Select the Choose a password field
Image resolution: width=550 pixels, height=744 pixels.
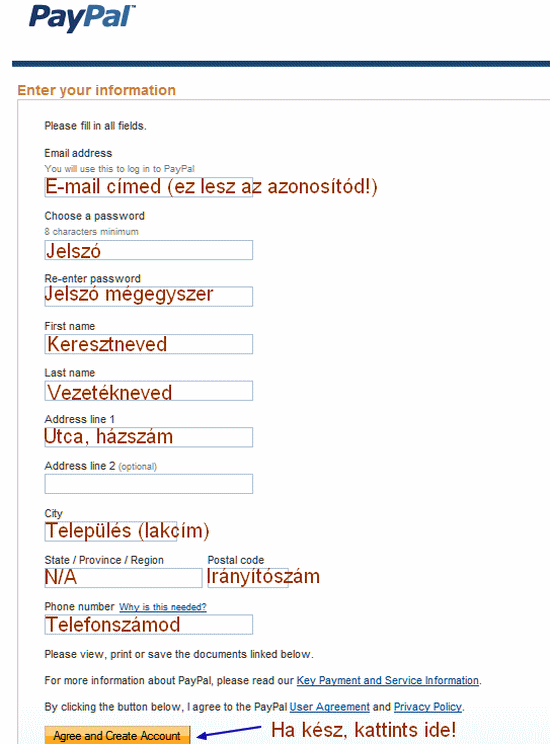click(149, 250)
